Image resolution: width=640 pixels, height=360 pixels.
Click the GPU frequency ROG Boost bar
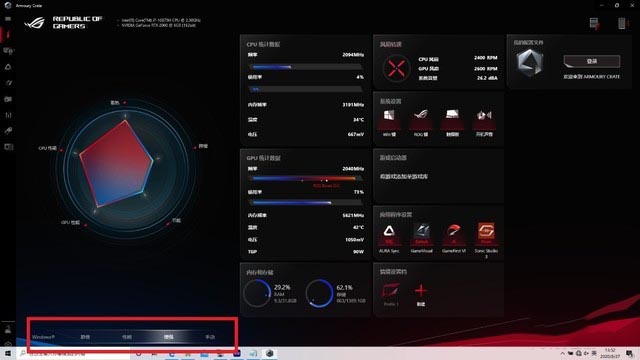(x=305, y=178)
